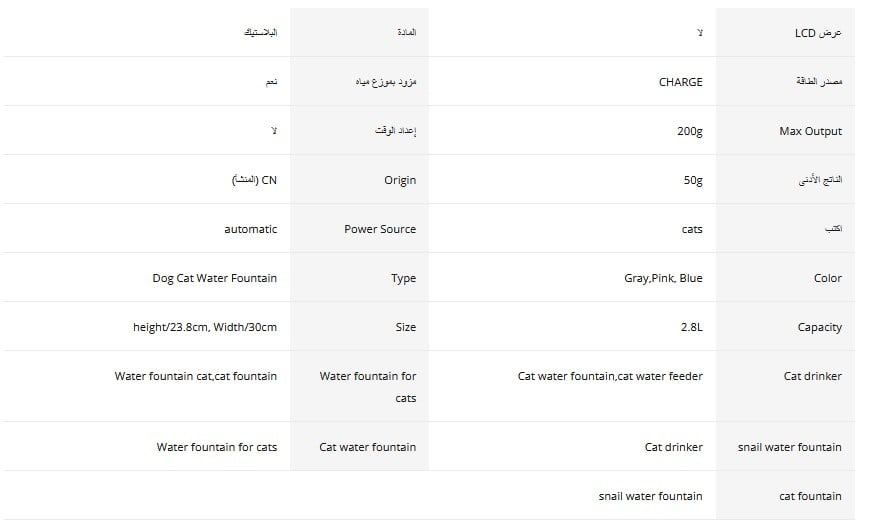
Task: Click the Cat water fountain,cat water feeder value
Action: [x=610, y=376]
